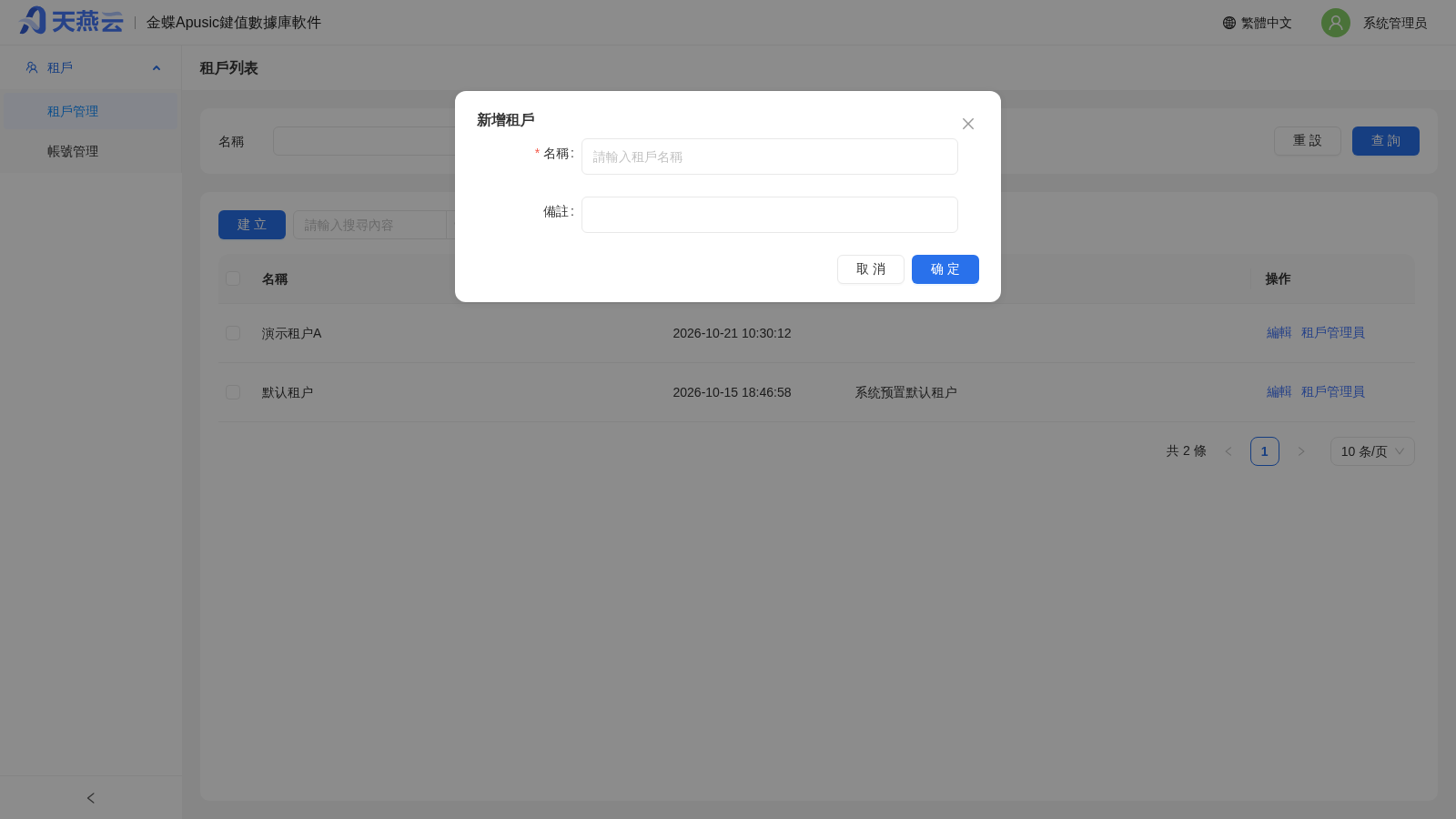
Task: Focus the 備註 input in dialog
Action: (x=770, y=215)
